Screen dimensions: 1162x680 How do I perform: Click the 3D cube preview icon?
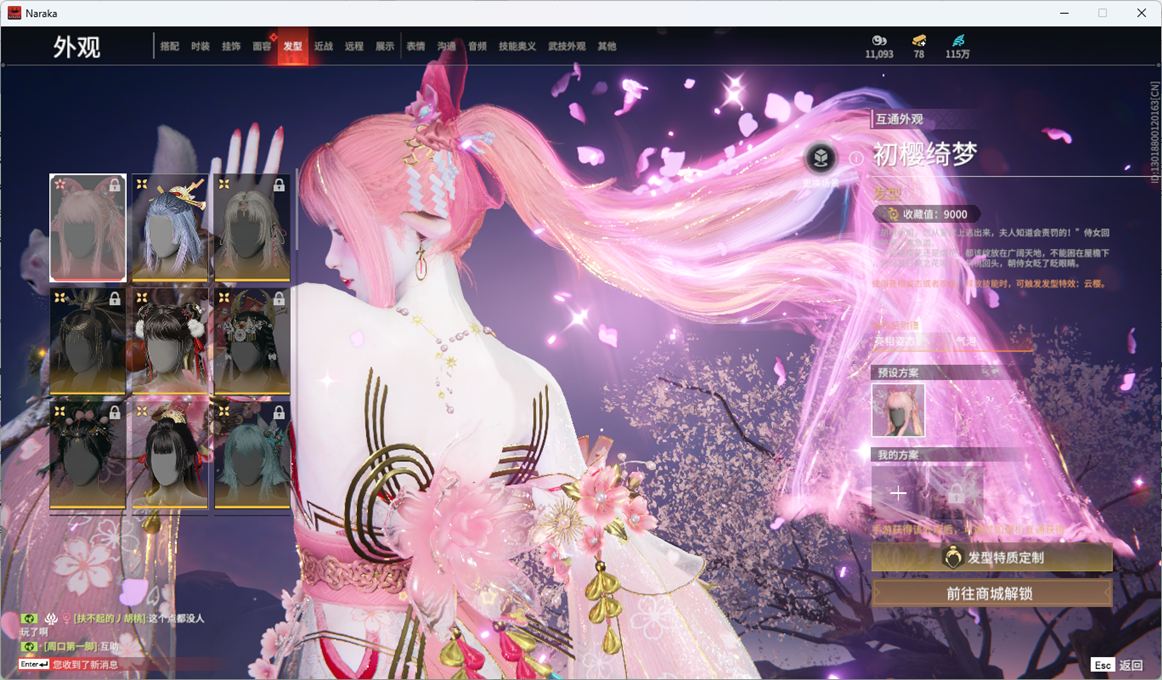[820, 158]
